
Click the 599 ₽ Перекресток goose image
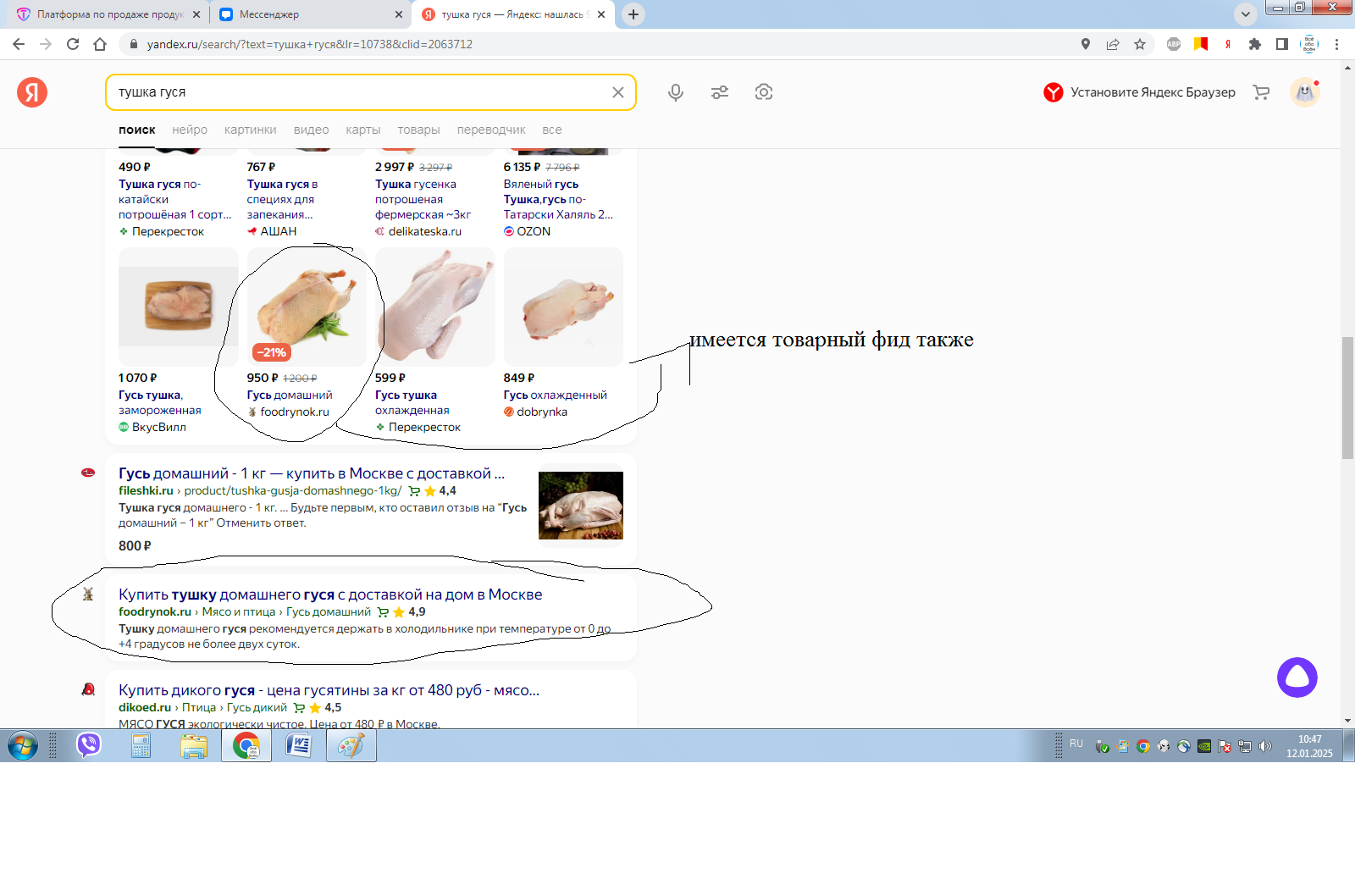click(434, 307)
